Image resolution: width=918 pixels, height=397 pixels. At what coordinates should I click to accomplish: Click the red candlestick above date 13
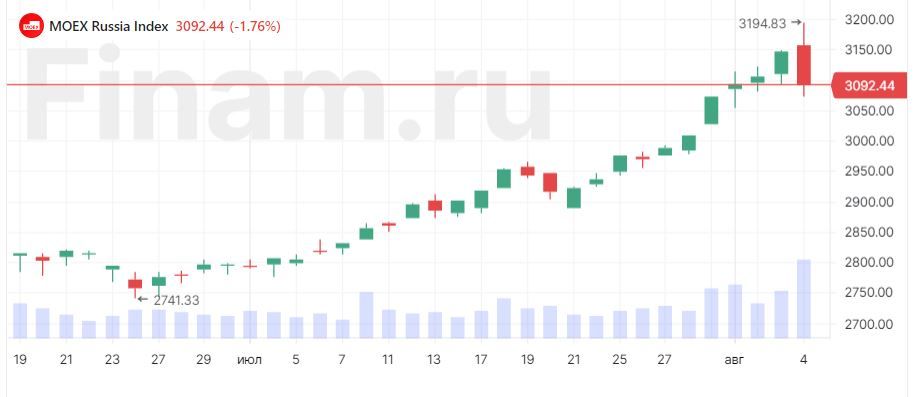point(434,206)
